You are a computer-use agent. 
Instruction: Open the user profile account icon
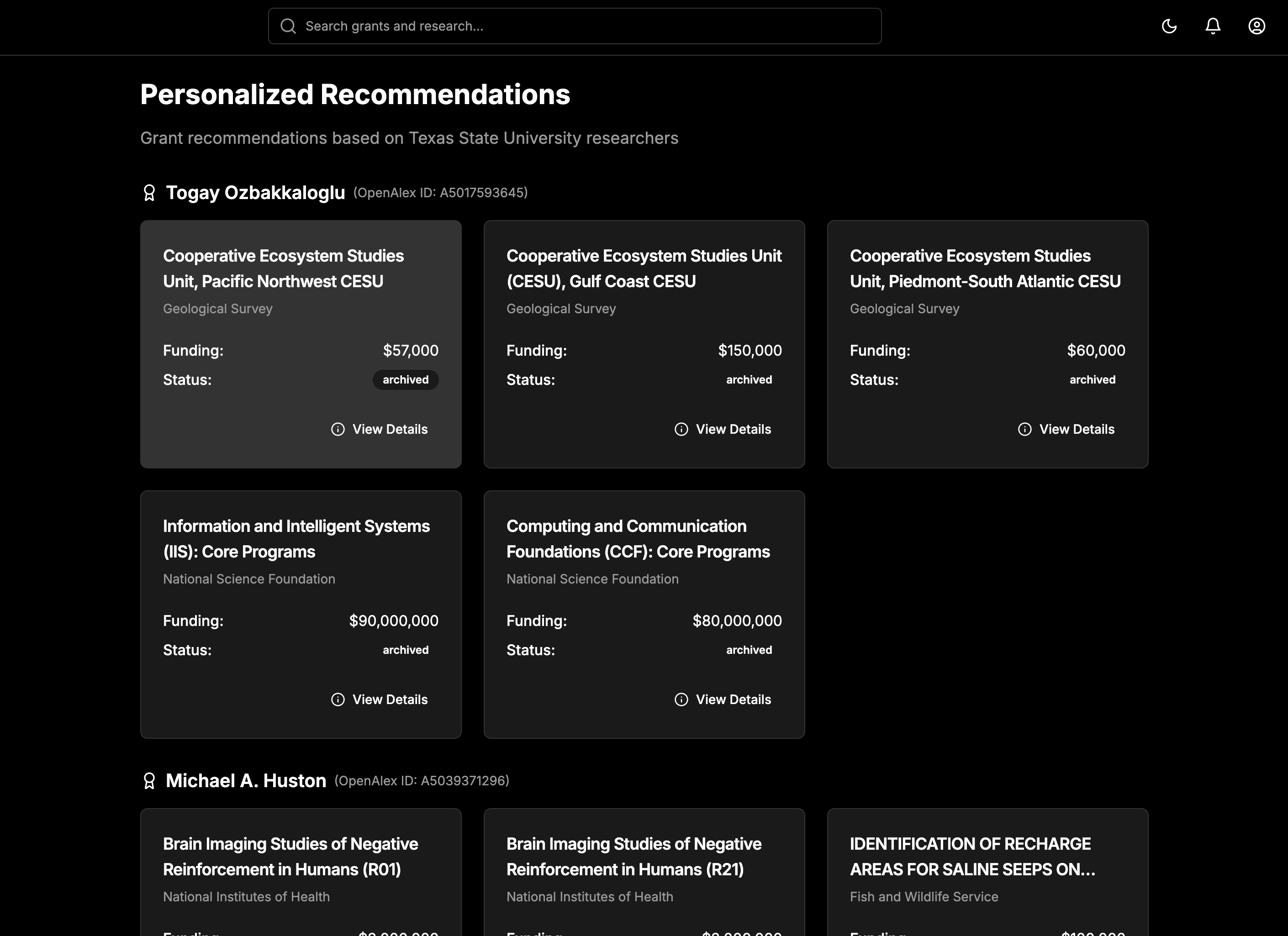[x=1256, y=26]
